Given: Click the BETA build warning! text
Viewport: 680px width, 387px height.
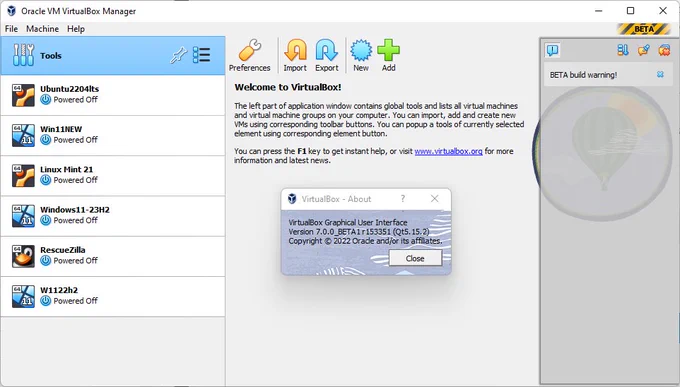Looking at the screenshot, I should [583, 75].
